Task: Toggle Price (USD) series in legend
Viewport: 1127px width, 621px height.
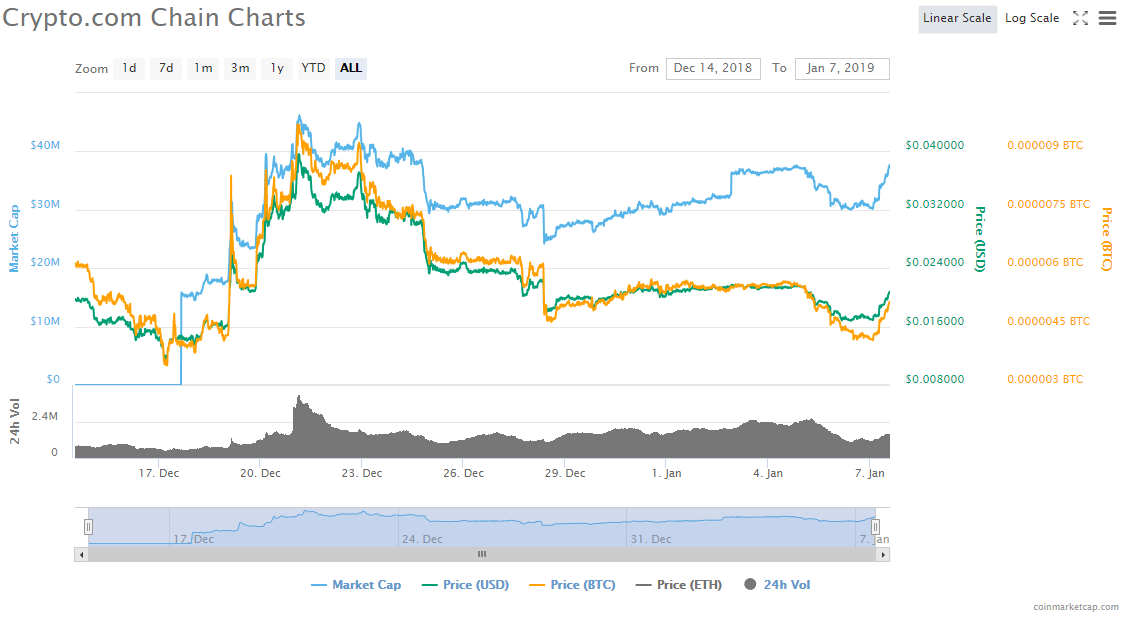Action: pos(466,585)
